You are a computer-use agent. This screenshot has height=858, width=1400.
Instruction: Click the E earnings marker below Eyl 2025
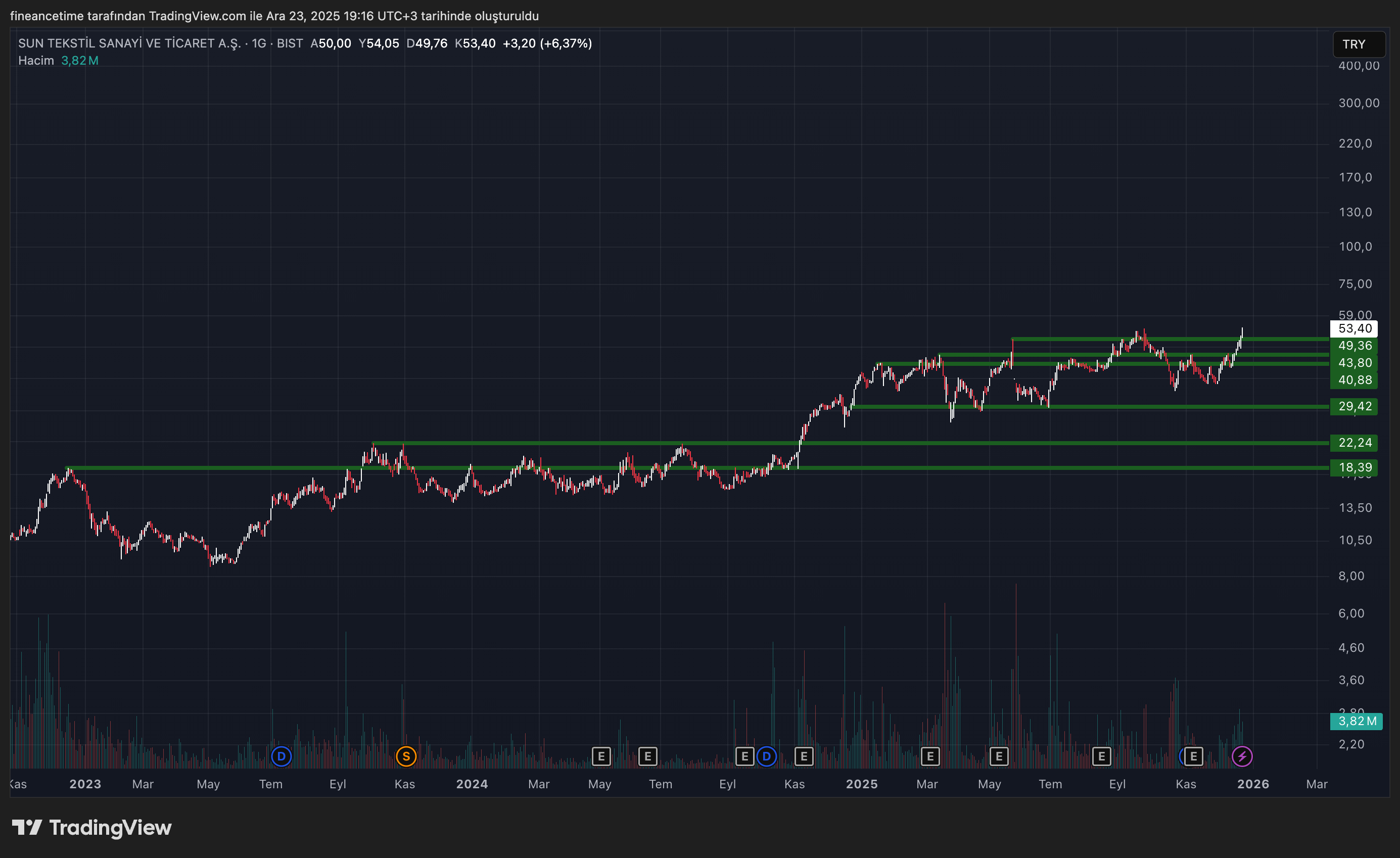tap(1101, 756)
